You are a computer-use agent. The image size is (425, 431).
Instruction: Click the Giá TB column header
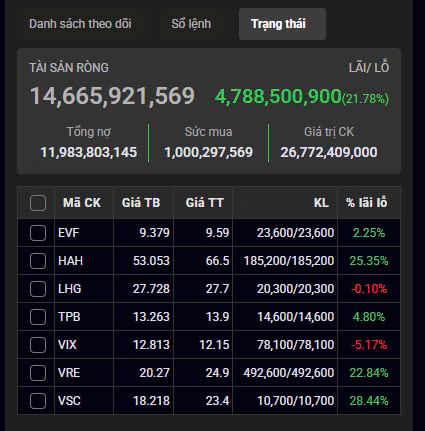pyautogui.click(x=141, y=203)
